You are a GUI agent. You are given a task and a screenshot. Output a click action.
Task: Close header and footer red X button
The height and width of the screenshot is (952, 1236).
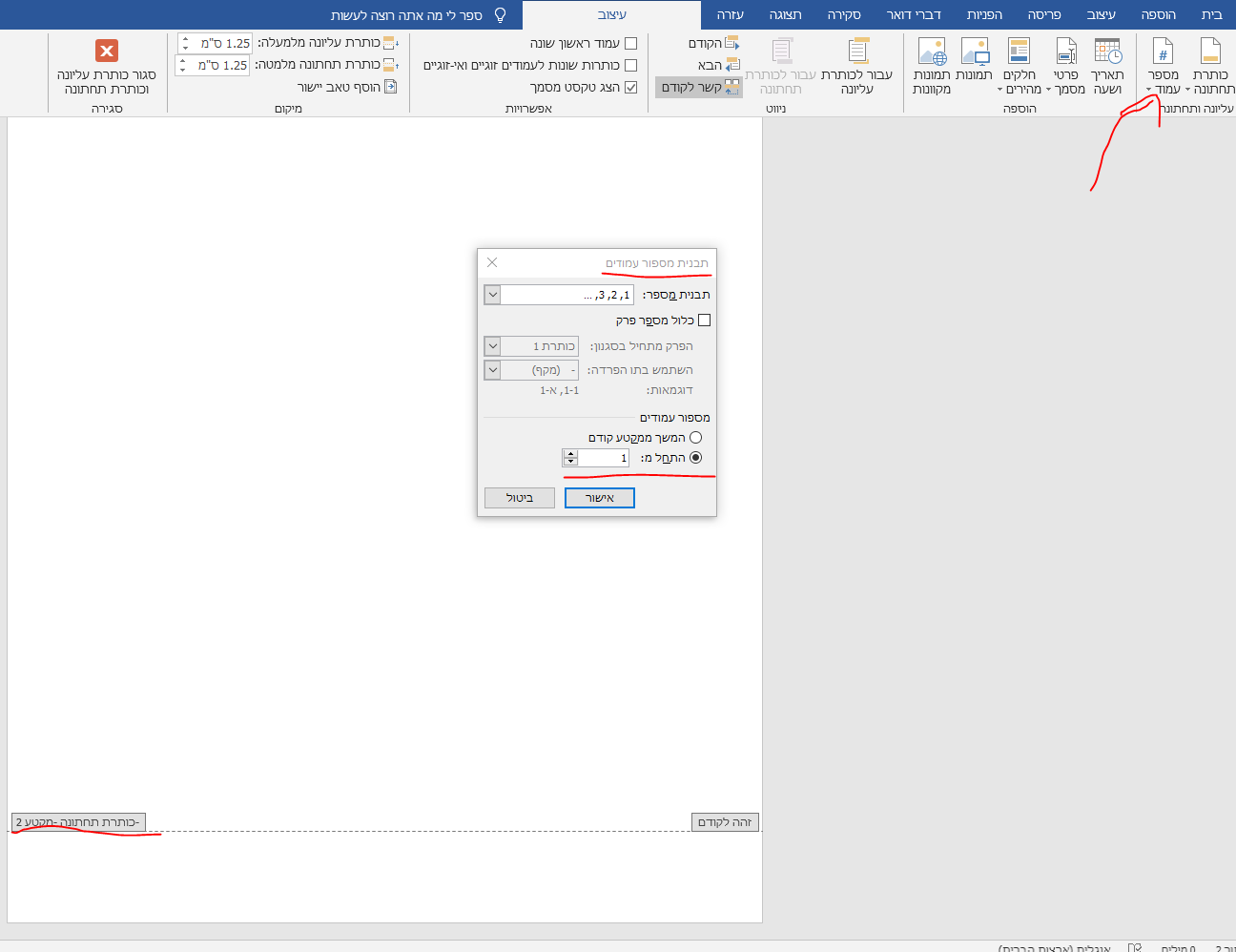(x=107, y=51)
